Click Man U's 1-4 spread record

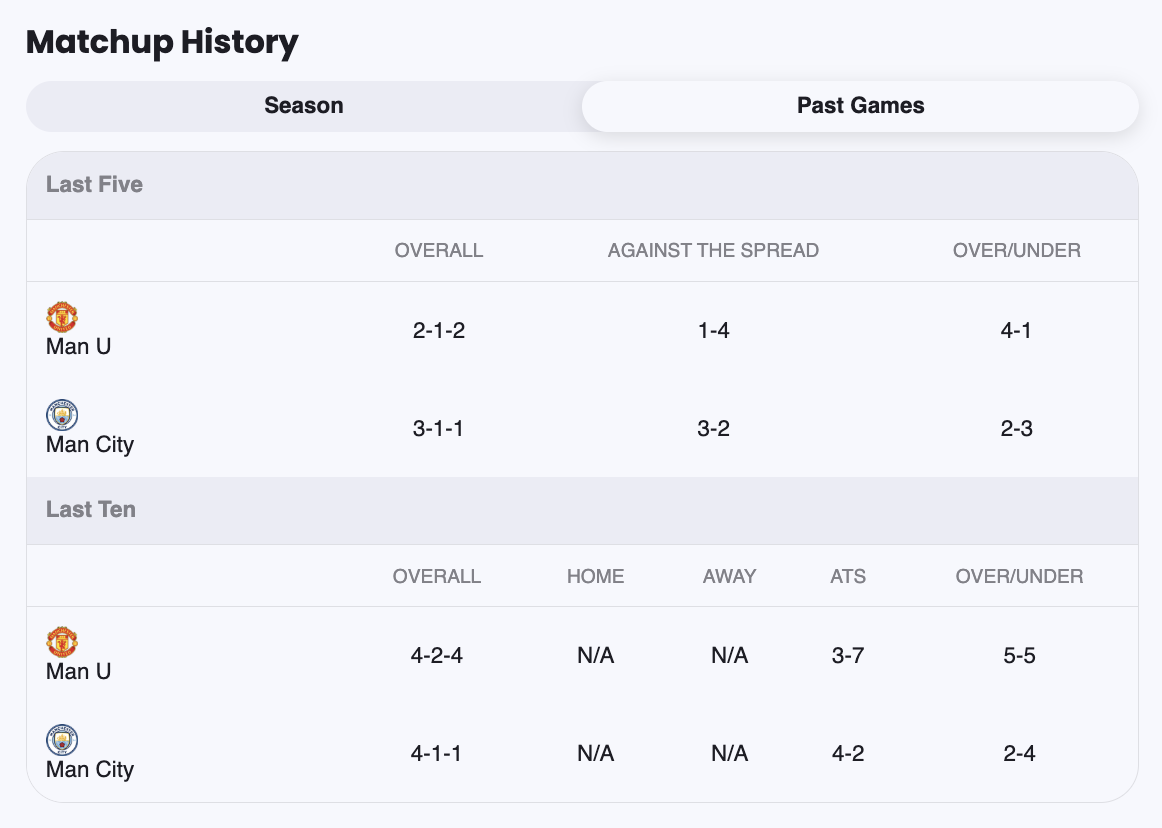714,331
